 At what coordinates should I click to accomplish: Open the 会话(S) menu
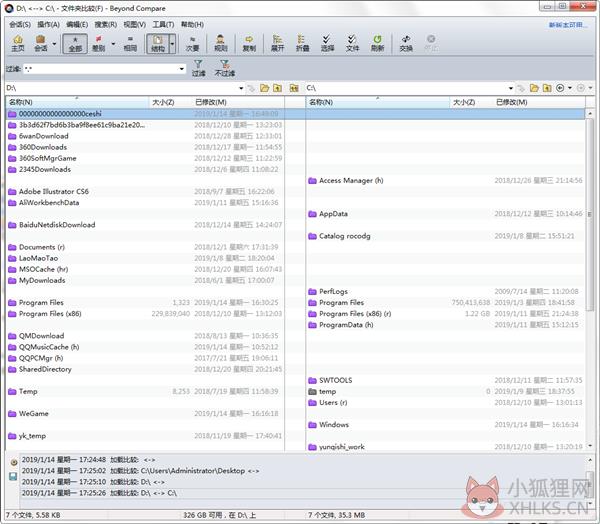click(x=20, y=24)
